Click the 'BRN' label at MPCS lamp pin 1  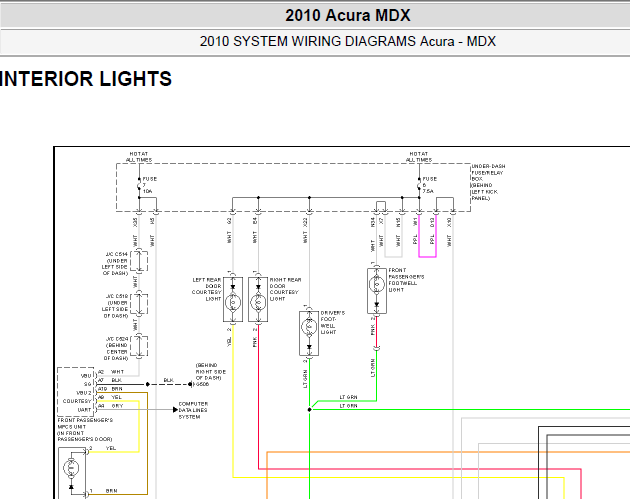[x=111, y=491]
